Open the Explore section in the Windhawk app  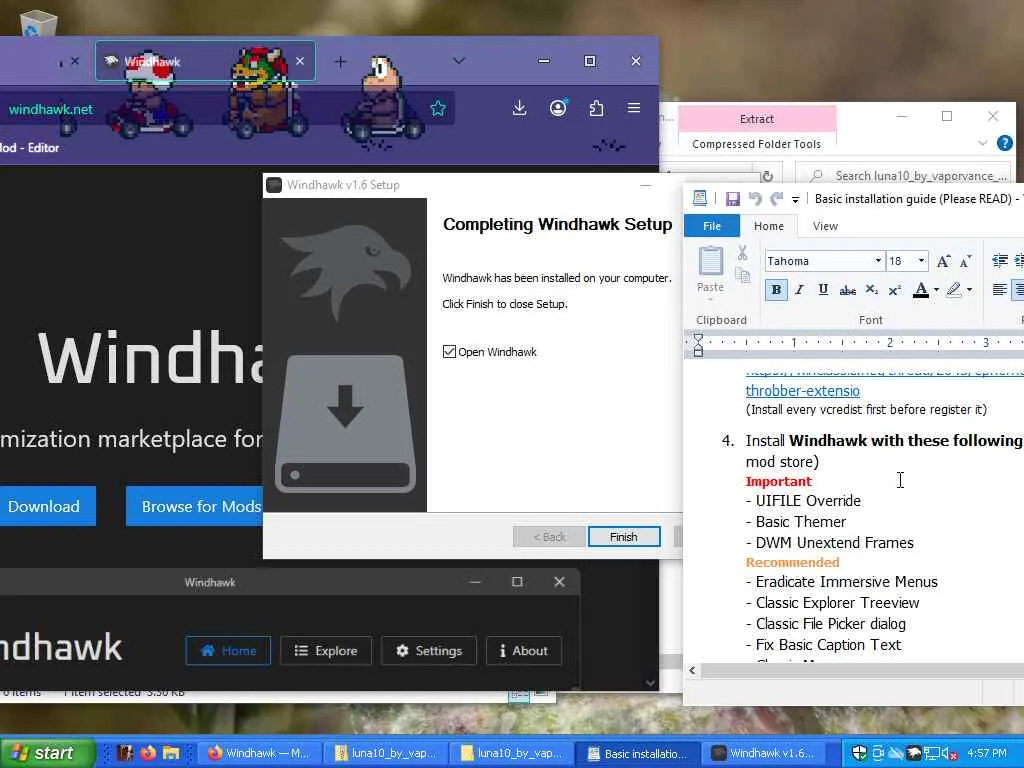pyautogui.click(x=326, y=650)
